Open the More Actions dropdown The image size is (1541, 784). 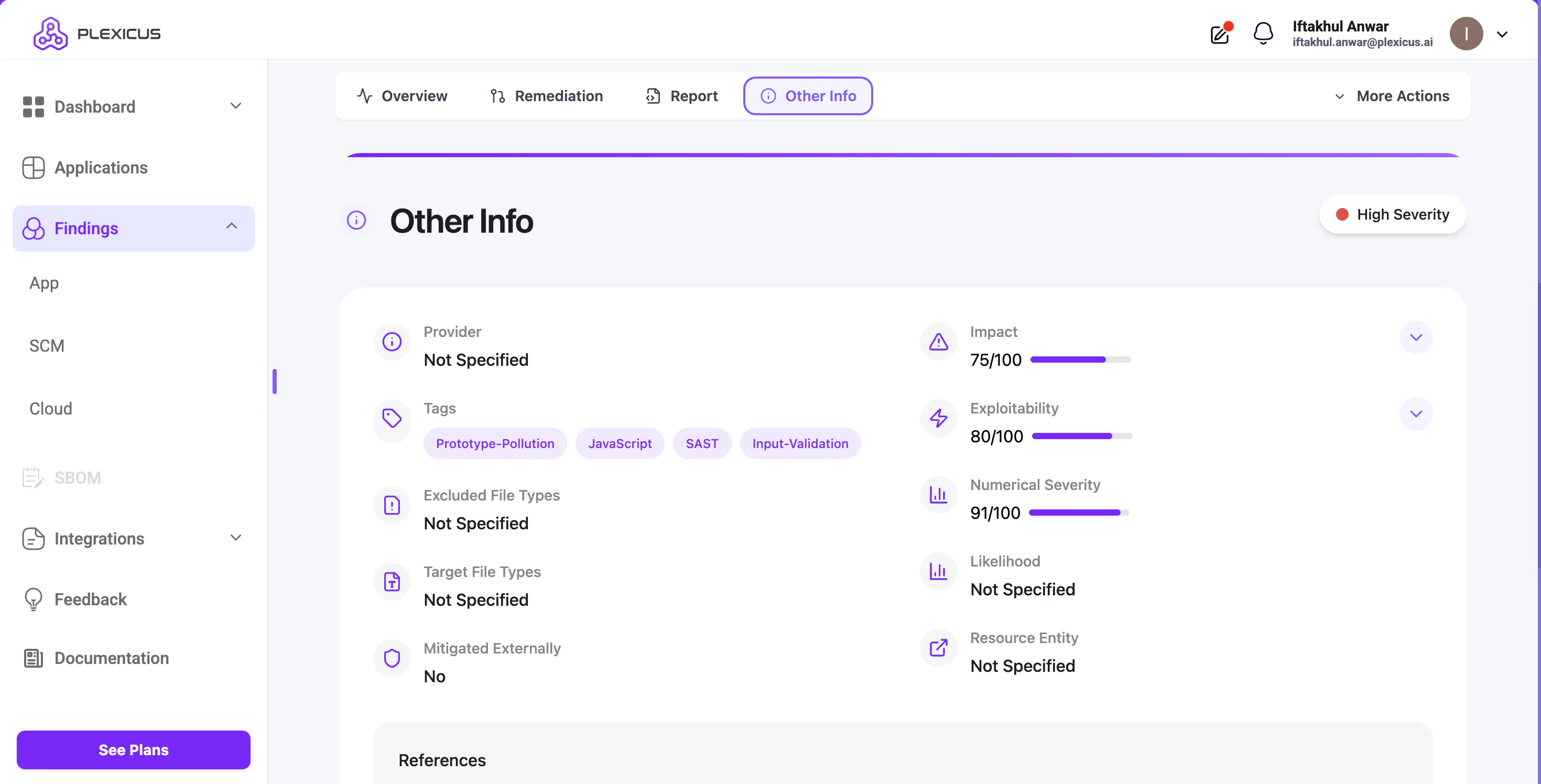coord(1392,96)
